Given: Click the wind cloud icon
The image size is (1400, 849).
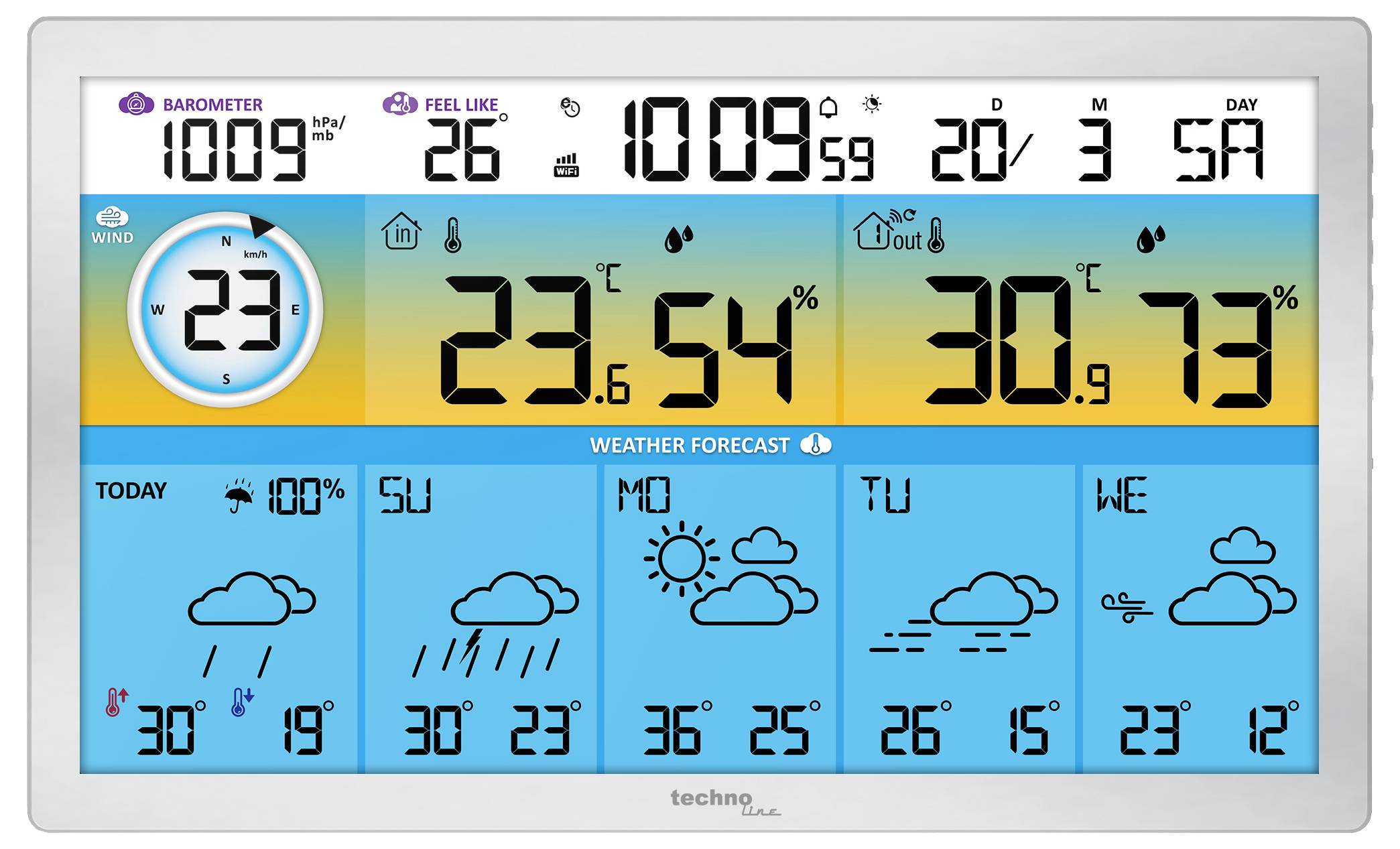Looking at the screenshot, I should [112, 217].
